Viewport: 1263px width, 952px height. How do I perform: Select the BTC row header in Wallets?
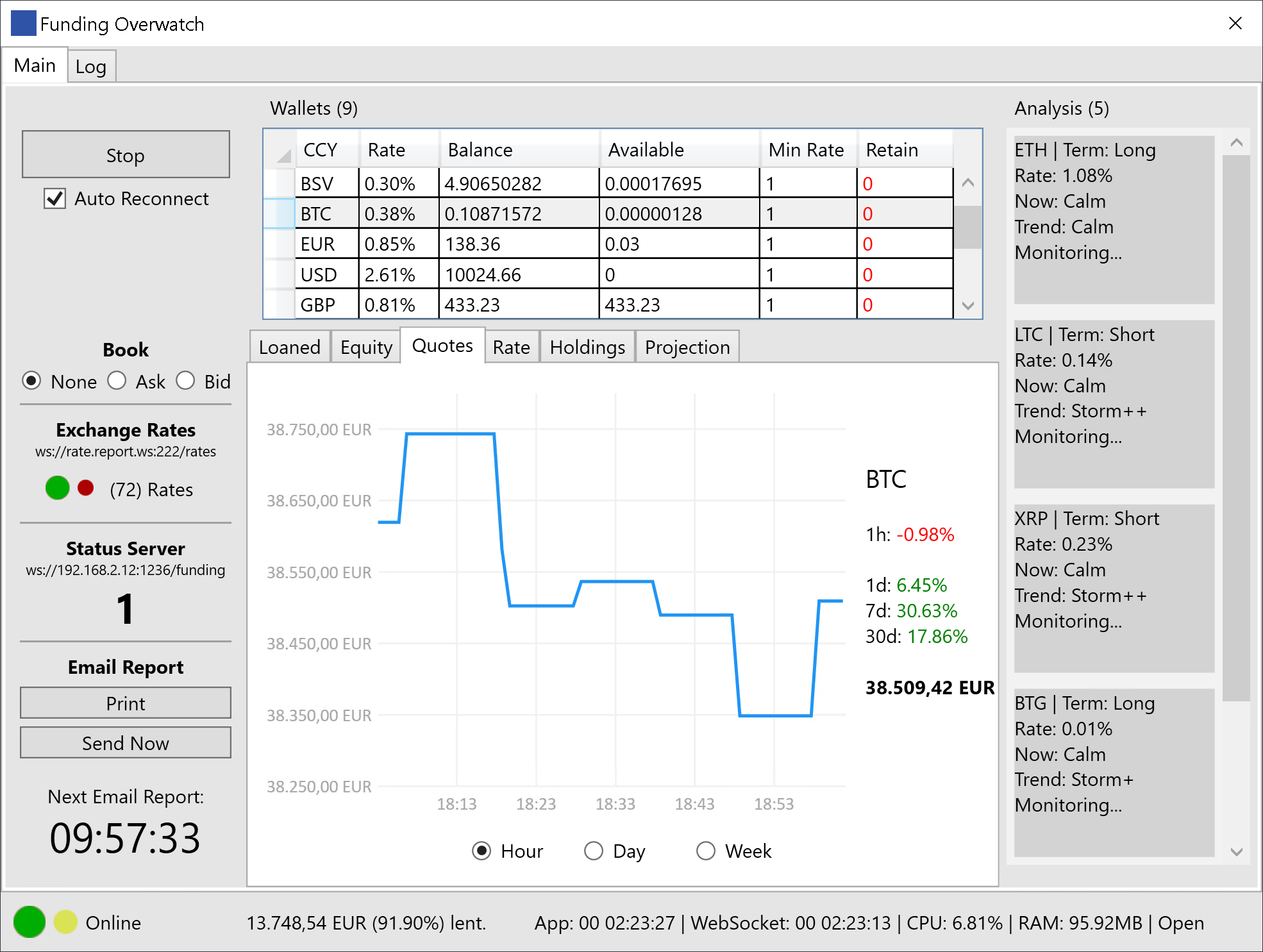pos(280,213)
